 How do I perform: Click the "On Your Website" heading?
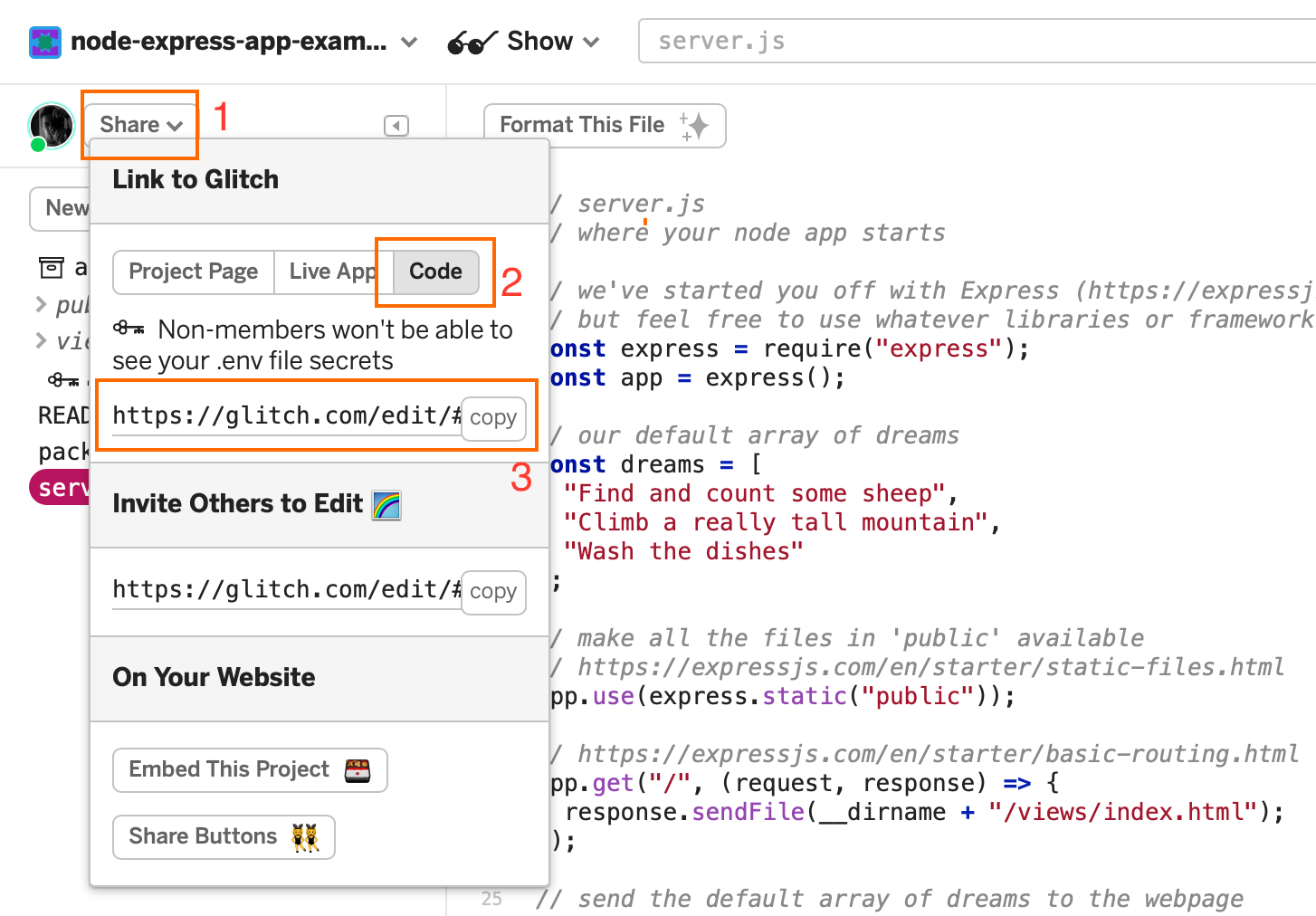pos(214,677)
